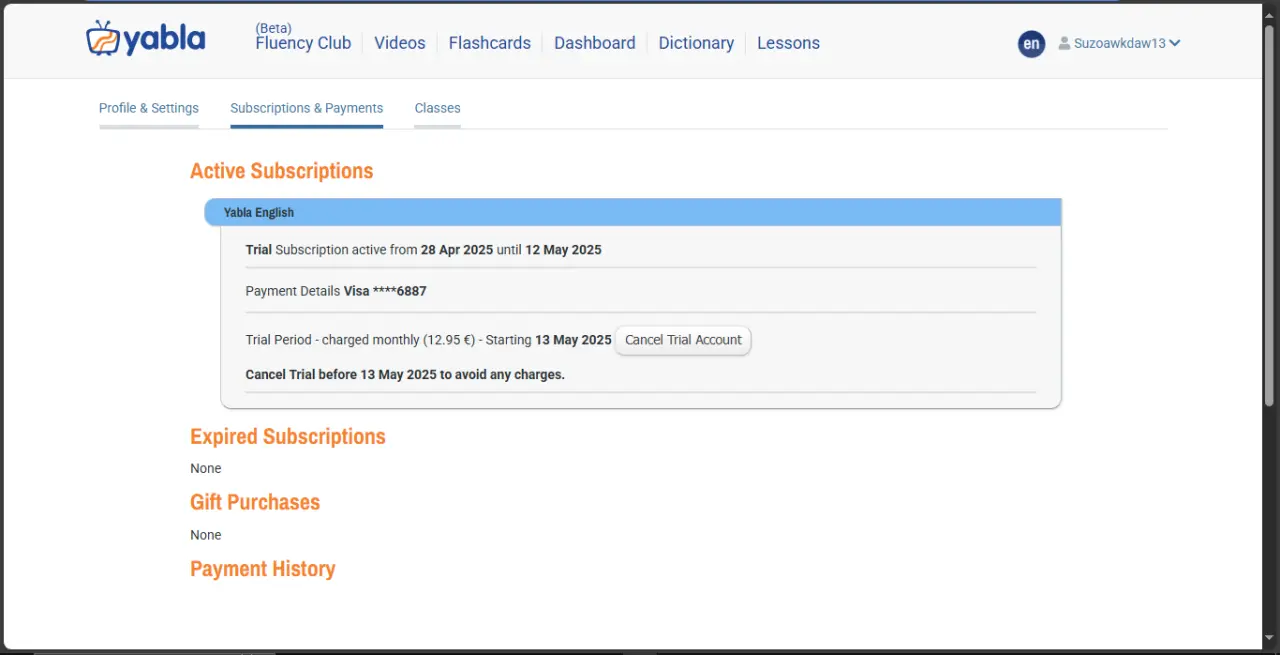
Task: Click the Visa ****6887 payment details
Action: point(385,292)
